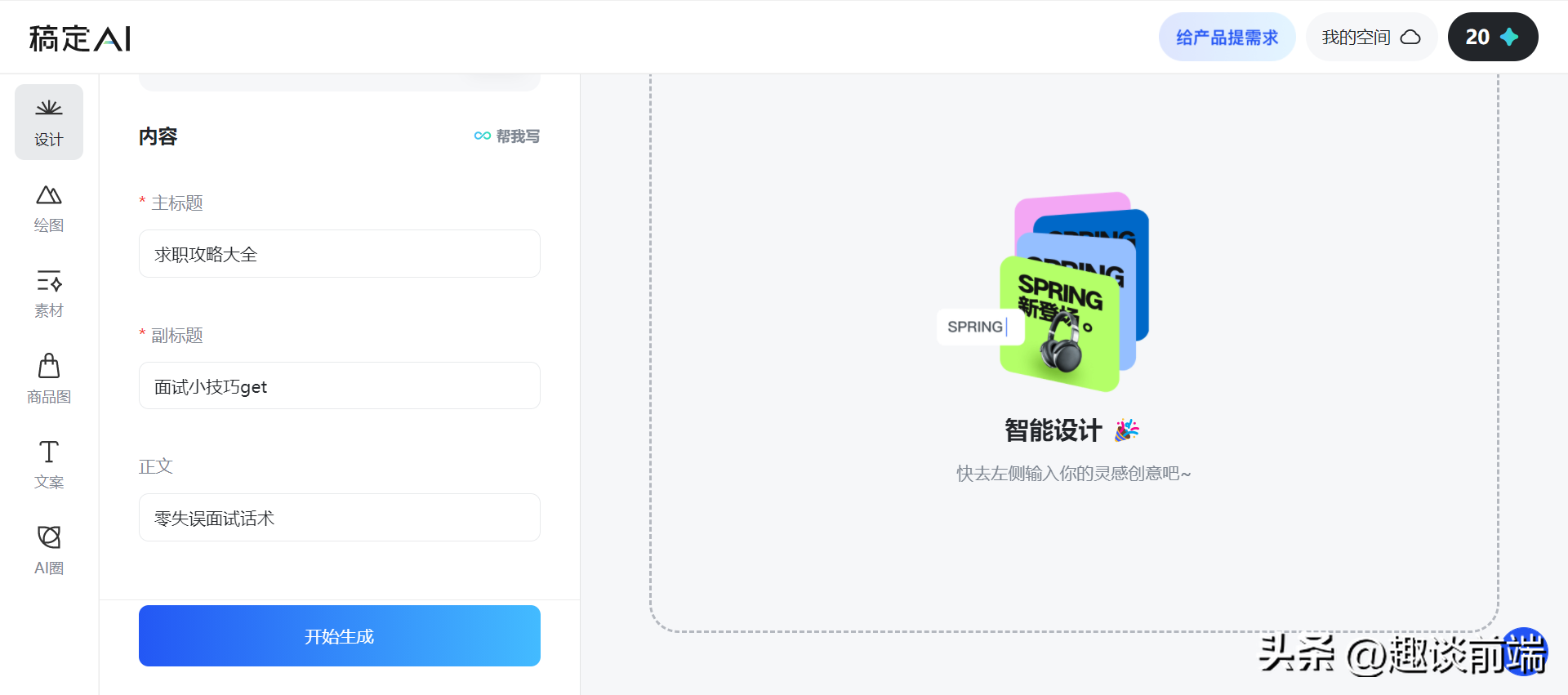The image size is (1568, 695).
Task: Click the 智能设计 heading in preview area
Action: [x=1053, y=430]
